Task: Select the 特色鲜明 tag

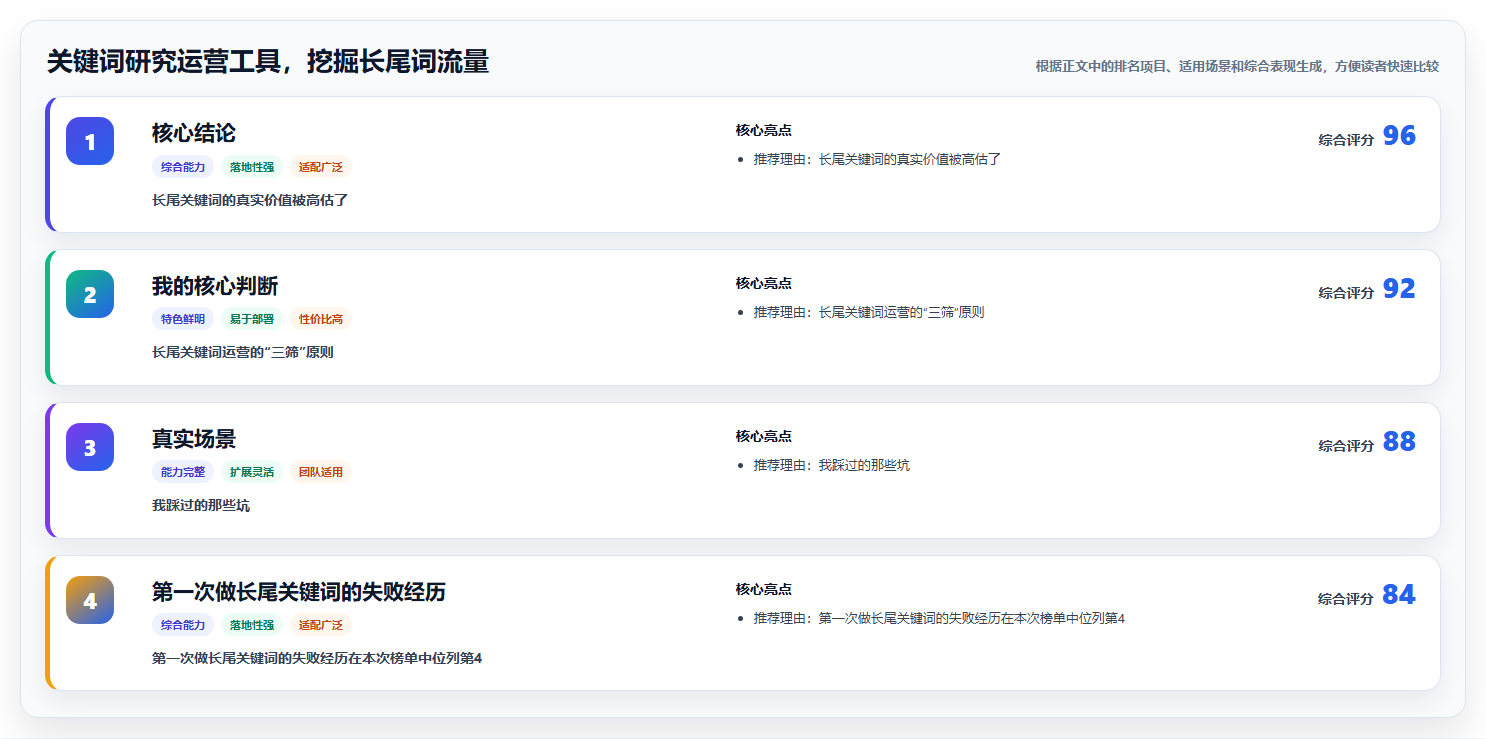Action: click(x=183, y=319)
